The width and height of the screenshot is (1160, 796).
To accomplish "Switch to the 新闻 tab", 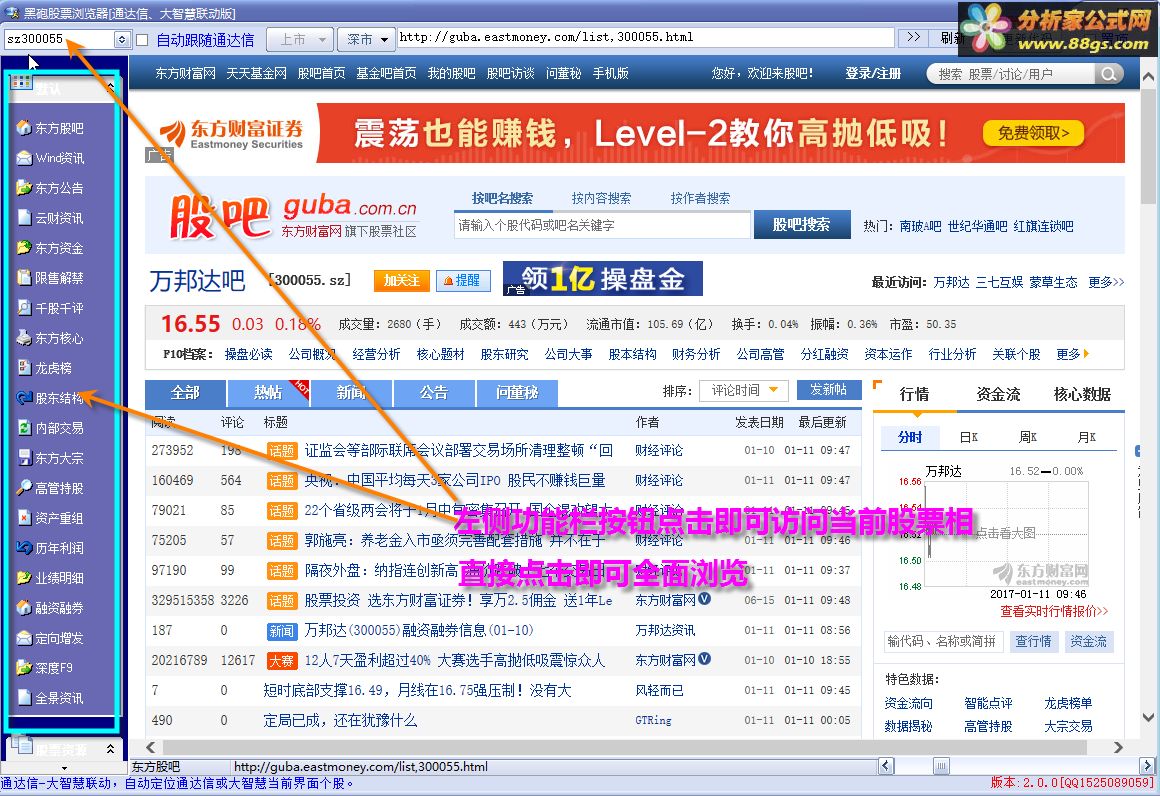I will tap(351, 392).
